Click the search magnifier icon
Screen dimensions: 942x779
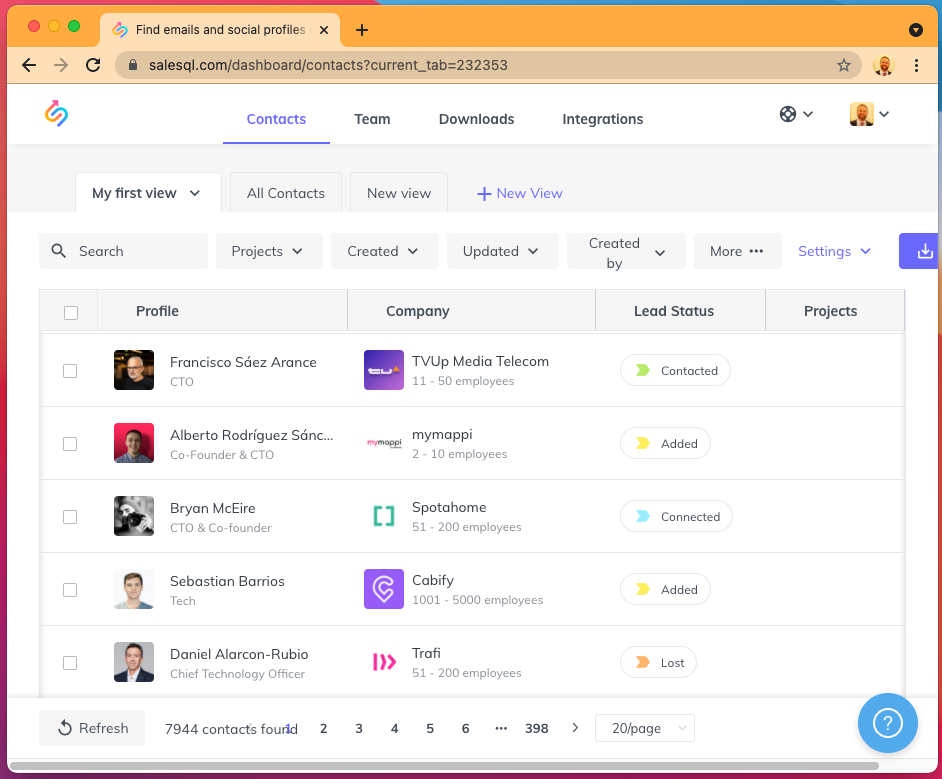coord(58,251)
